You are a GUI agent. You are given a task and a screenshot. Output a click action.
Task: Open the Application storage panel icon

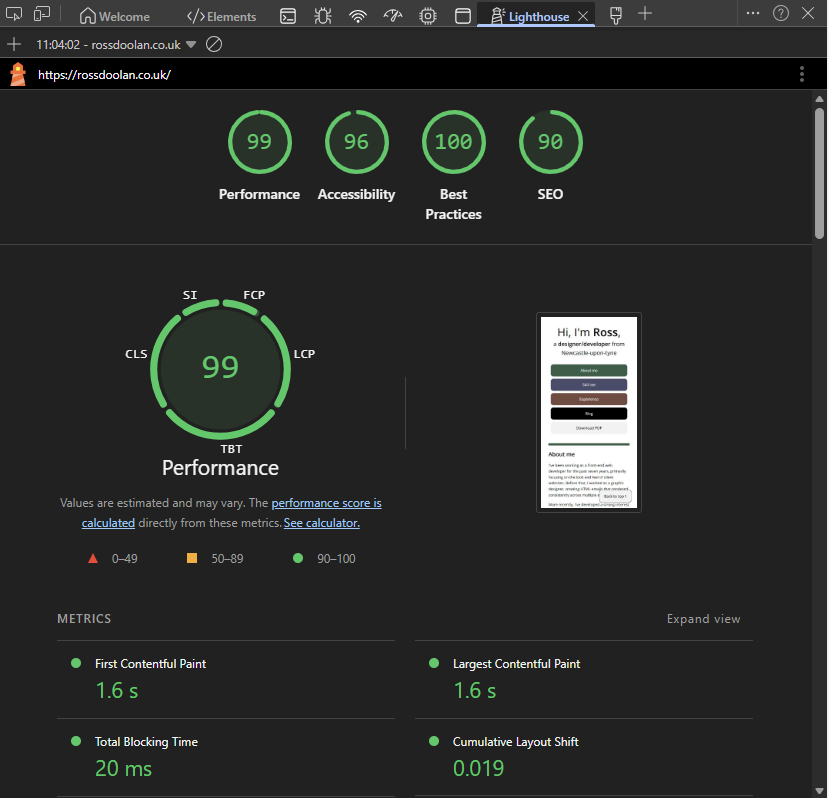(463, 15)
